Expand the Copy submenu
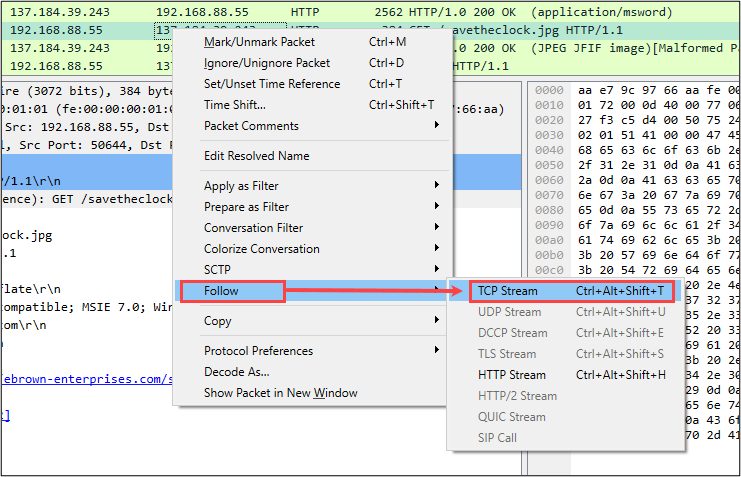This screenshot has width=741, height=477. (218, 321)
